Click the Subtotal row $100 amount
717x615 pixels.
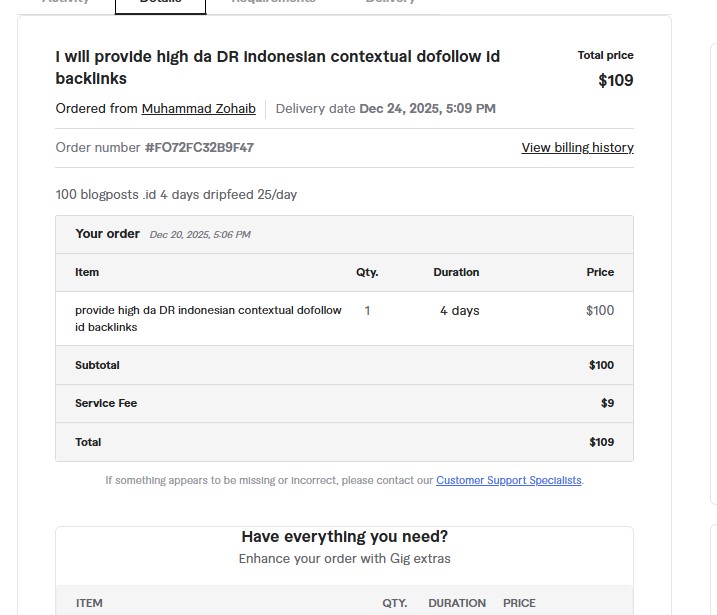pos(601,365)
